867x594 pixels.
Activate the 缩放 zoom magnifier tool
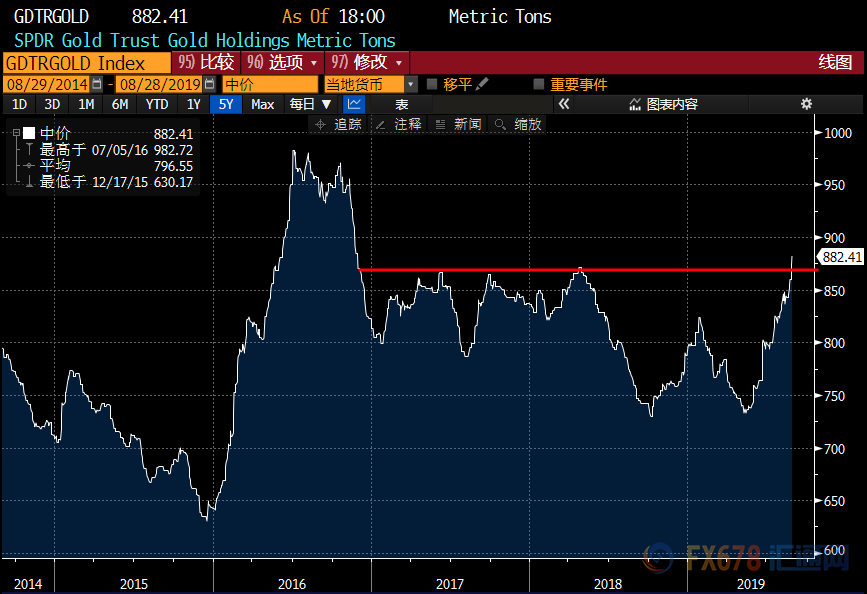click(518, 124)
